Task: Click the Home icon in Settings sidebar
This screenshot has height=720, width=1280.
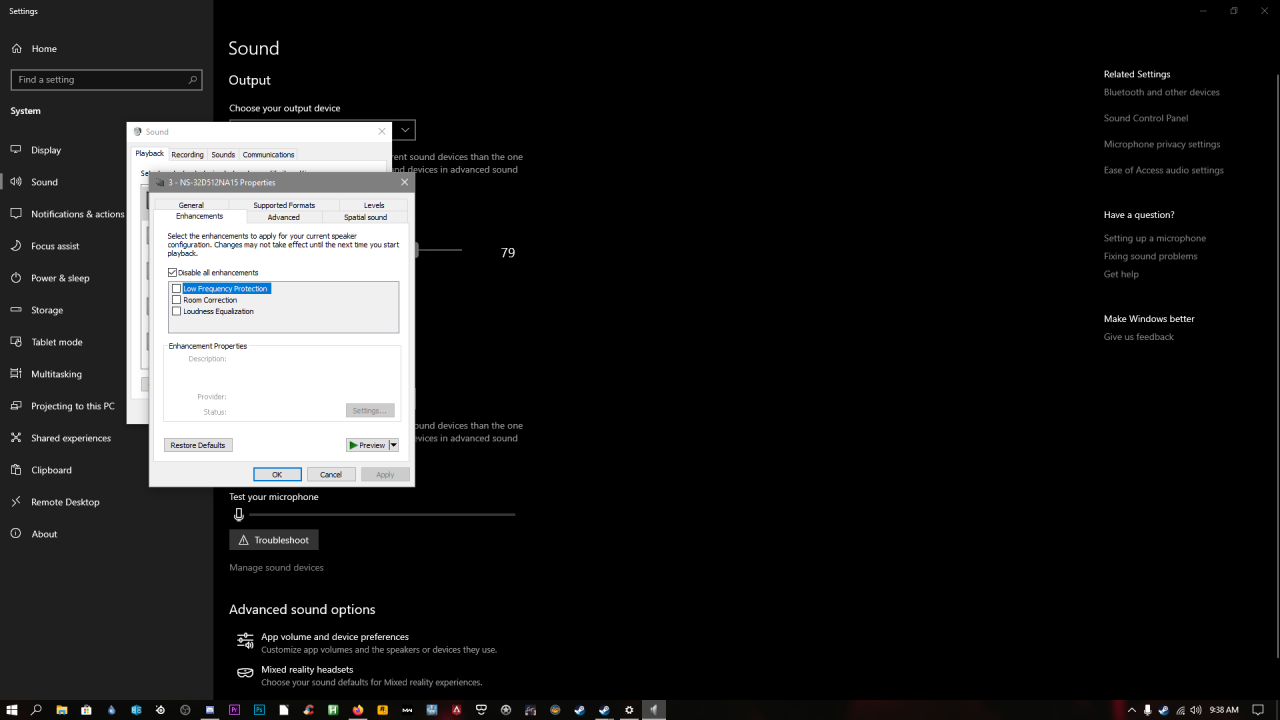Action: point(16,48)
